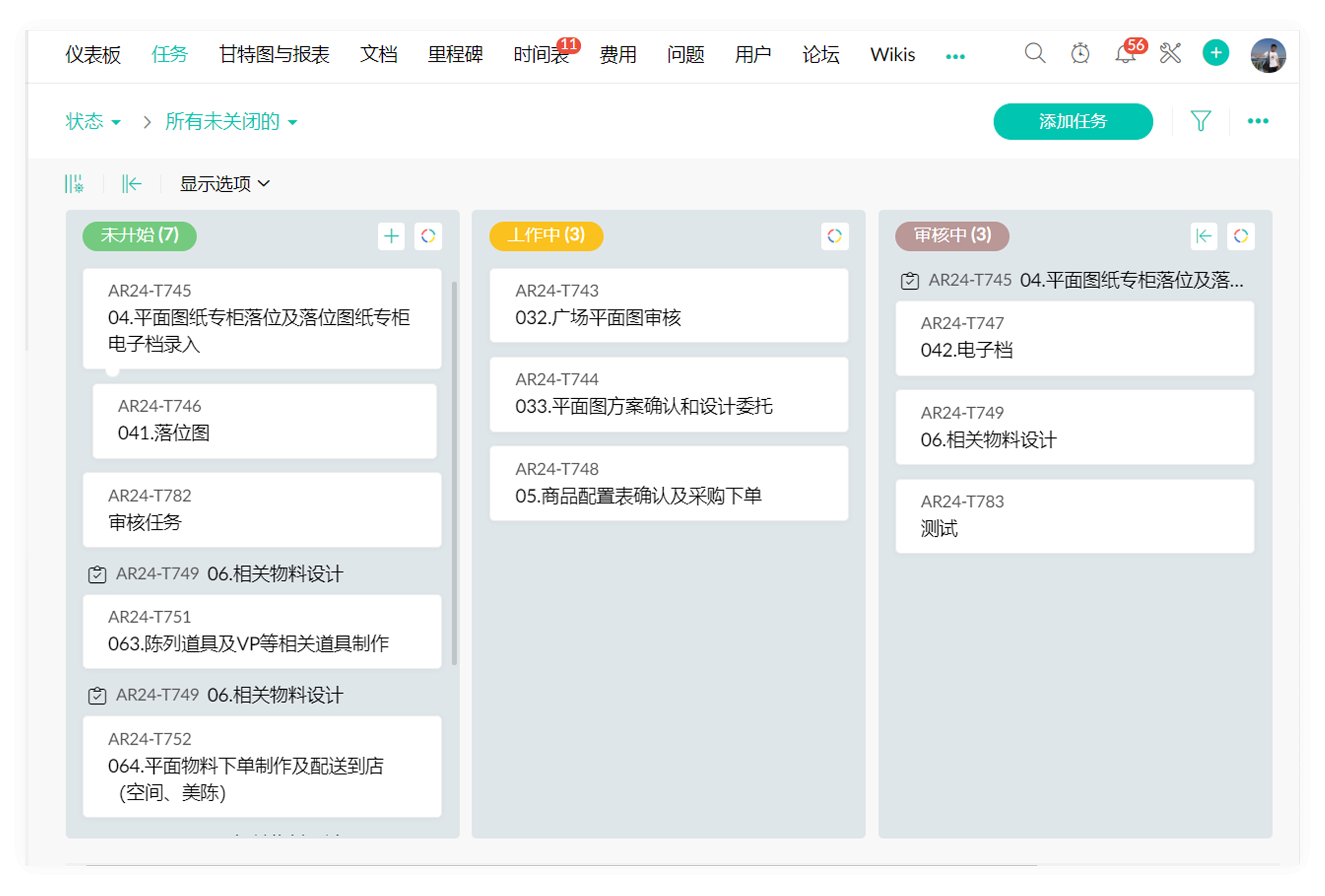Collapse the 审核中 column
The image size is (1325, 896).
[1203, 236]
